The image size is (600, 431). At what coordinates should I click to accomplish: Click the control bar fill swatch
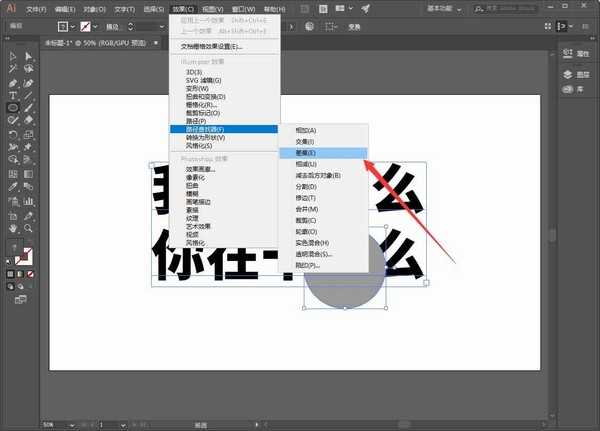pyautogui.click(x=63, y=27)
